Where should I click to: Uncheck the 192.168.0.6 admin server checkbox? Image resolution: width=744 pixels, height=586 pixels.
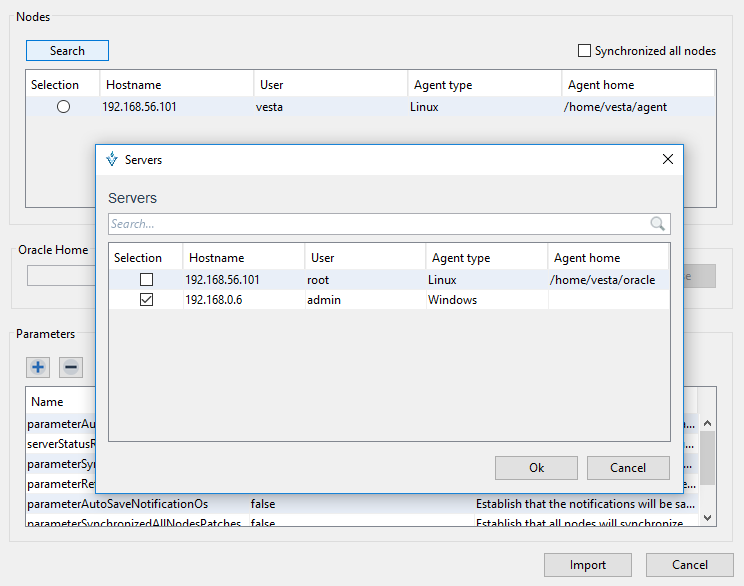(147, 300)
